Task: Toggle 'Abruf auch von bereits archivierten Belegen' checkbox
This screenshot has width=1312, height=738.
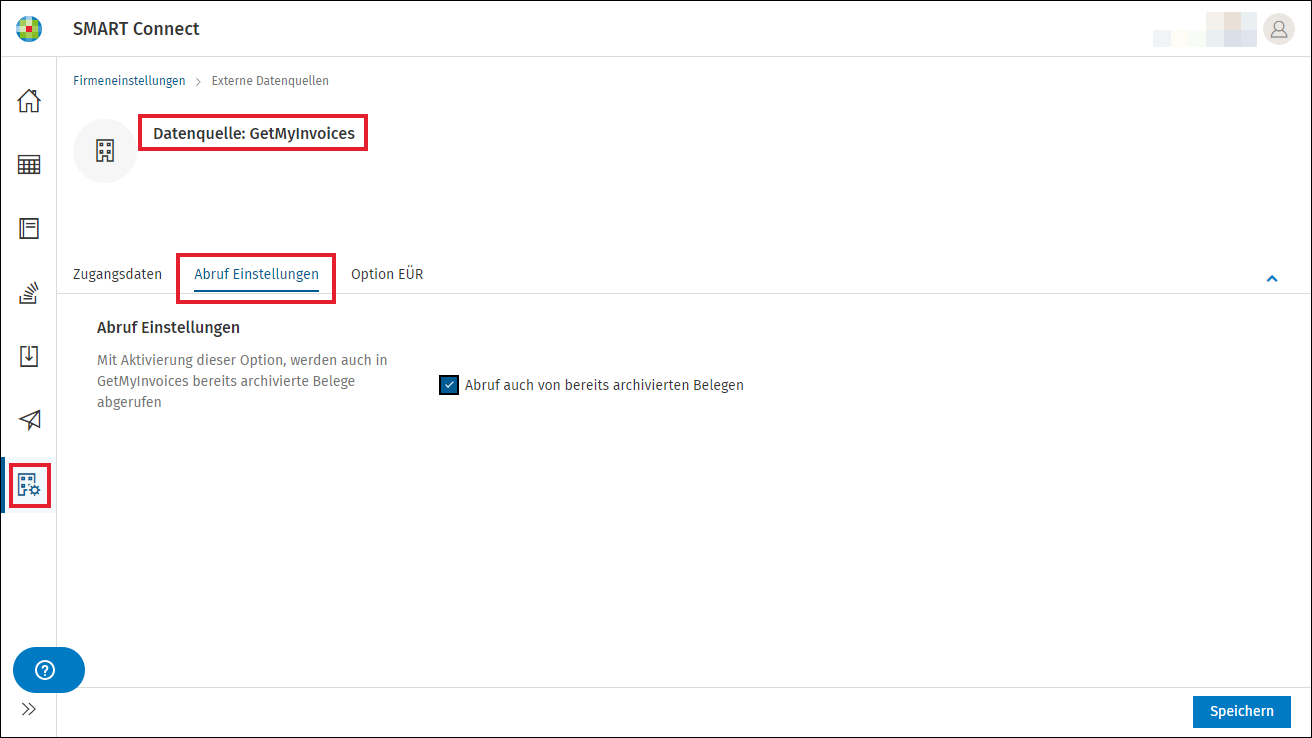Action: [x=449, y=385]
